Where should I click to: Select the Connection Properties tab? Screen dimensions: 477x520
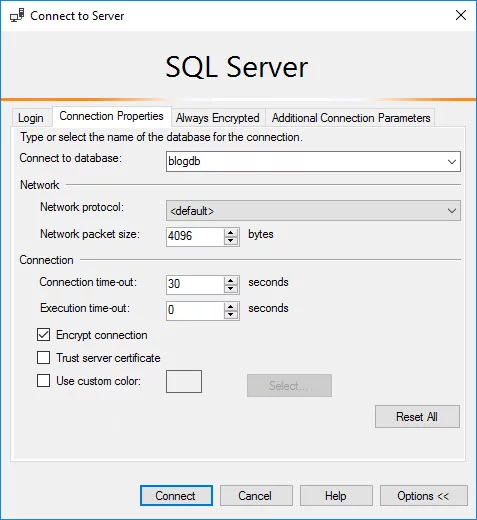tap(111, 116)
